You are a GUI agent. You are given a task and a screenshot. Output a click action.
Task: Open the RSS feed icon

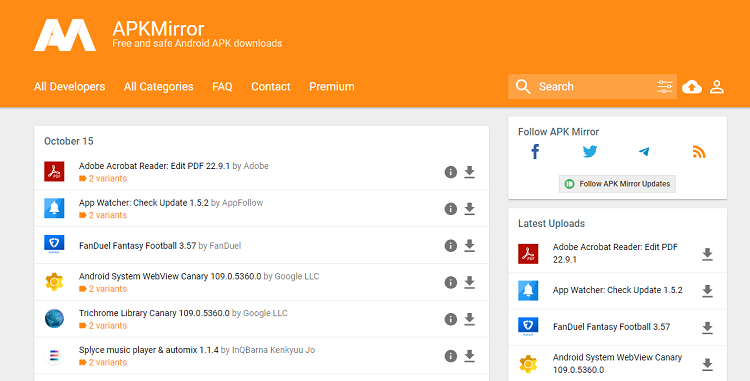(x=699, y=152)
